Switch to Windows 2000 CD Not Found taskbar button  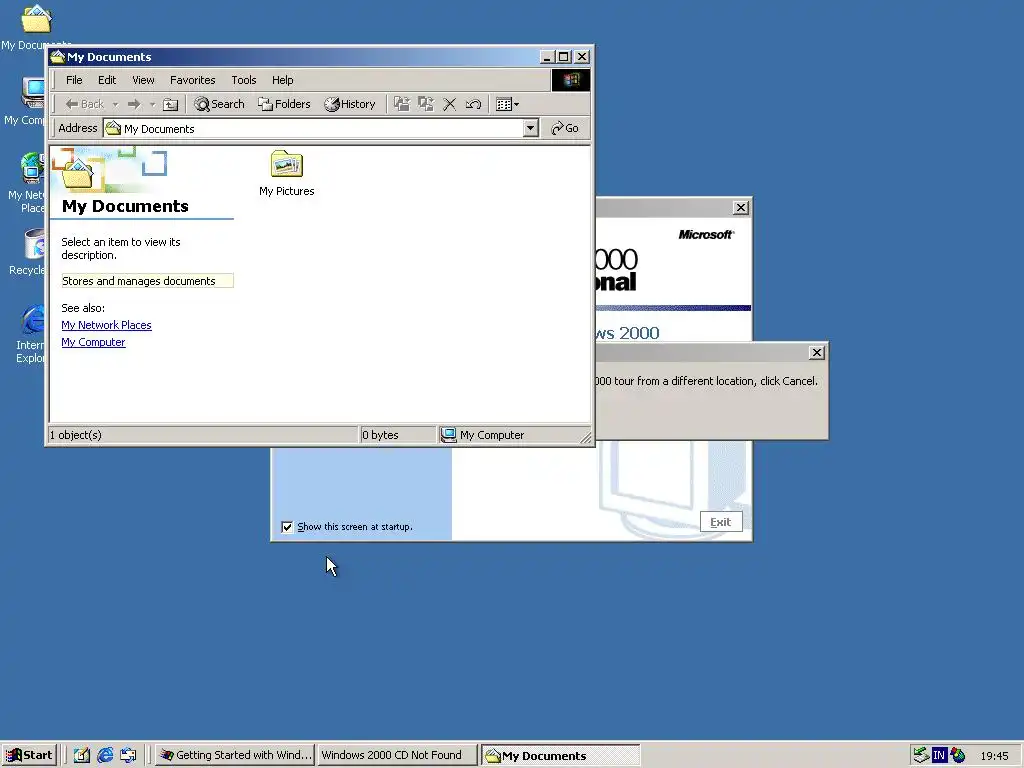(x=397, y=755)
